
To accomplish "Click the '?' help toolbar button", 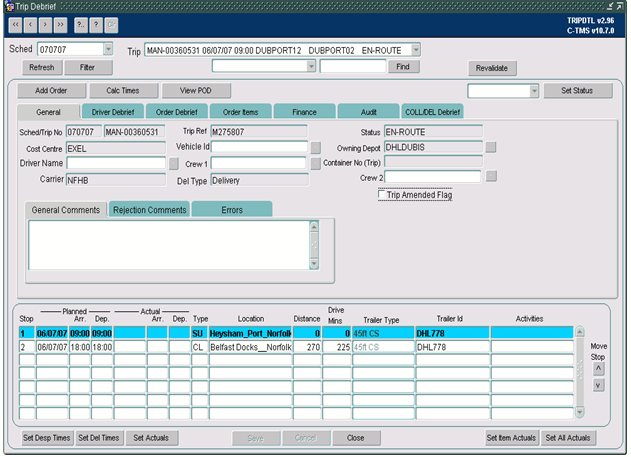I will (x=96, y=25).
